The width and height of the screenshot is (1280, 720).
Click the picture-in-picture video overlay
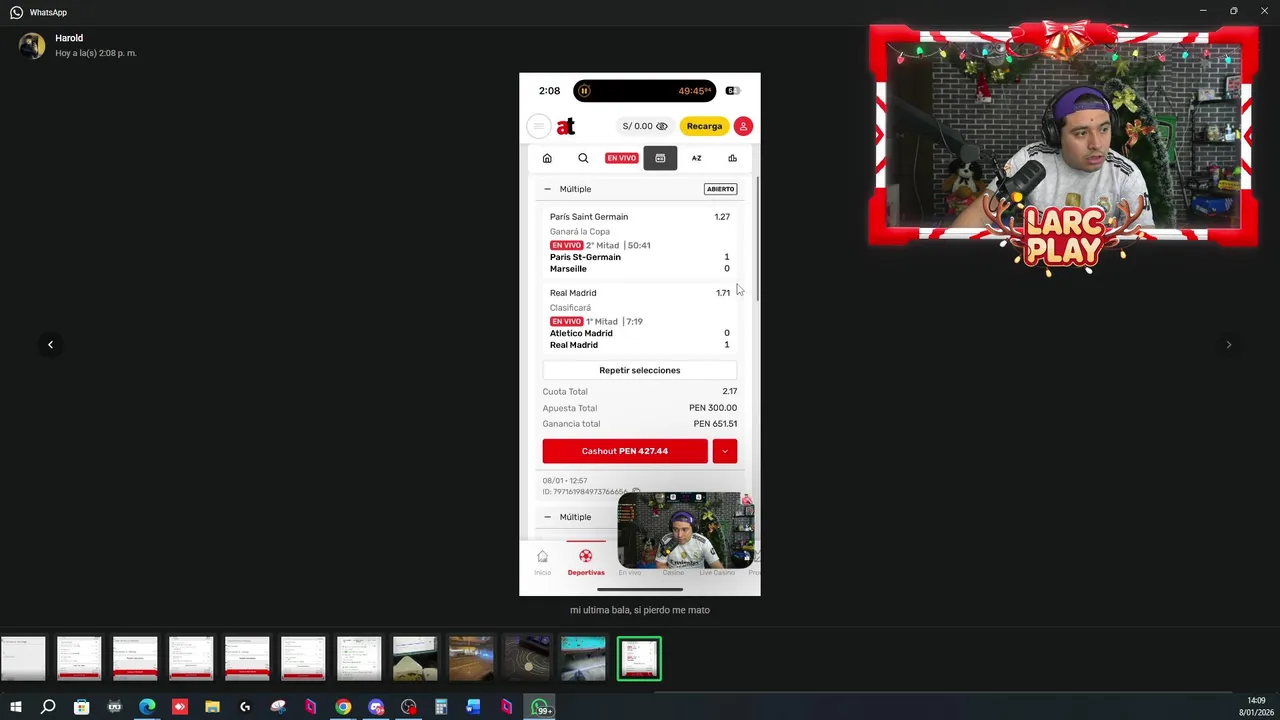(686, 530)
